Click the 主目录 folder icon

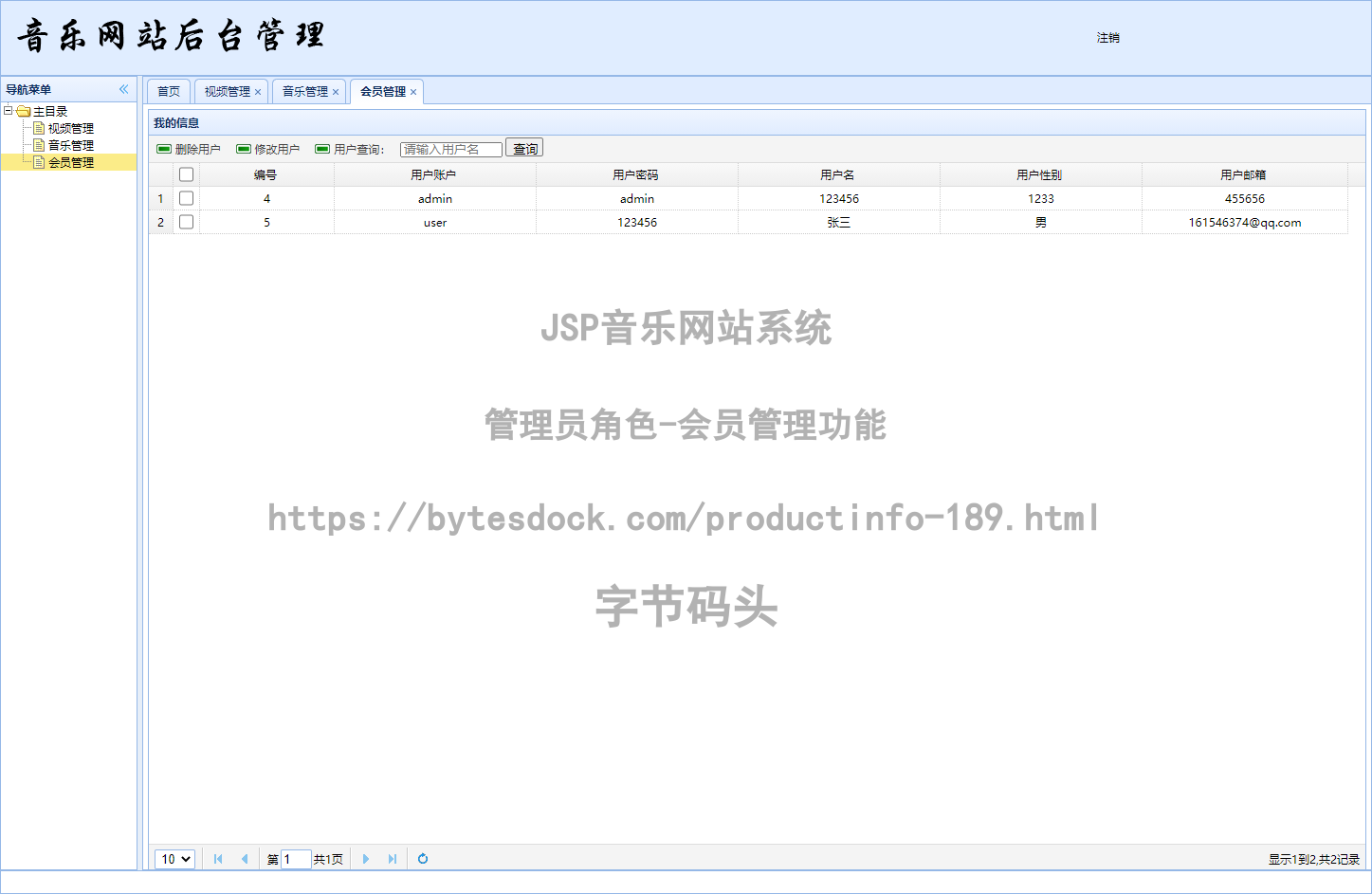tap(24, 111)
